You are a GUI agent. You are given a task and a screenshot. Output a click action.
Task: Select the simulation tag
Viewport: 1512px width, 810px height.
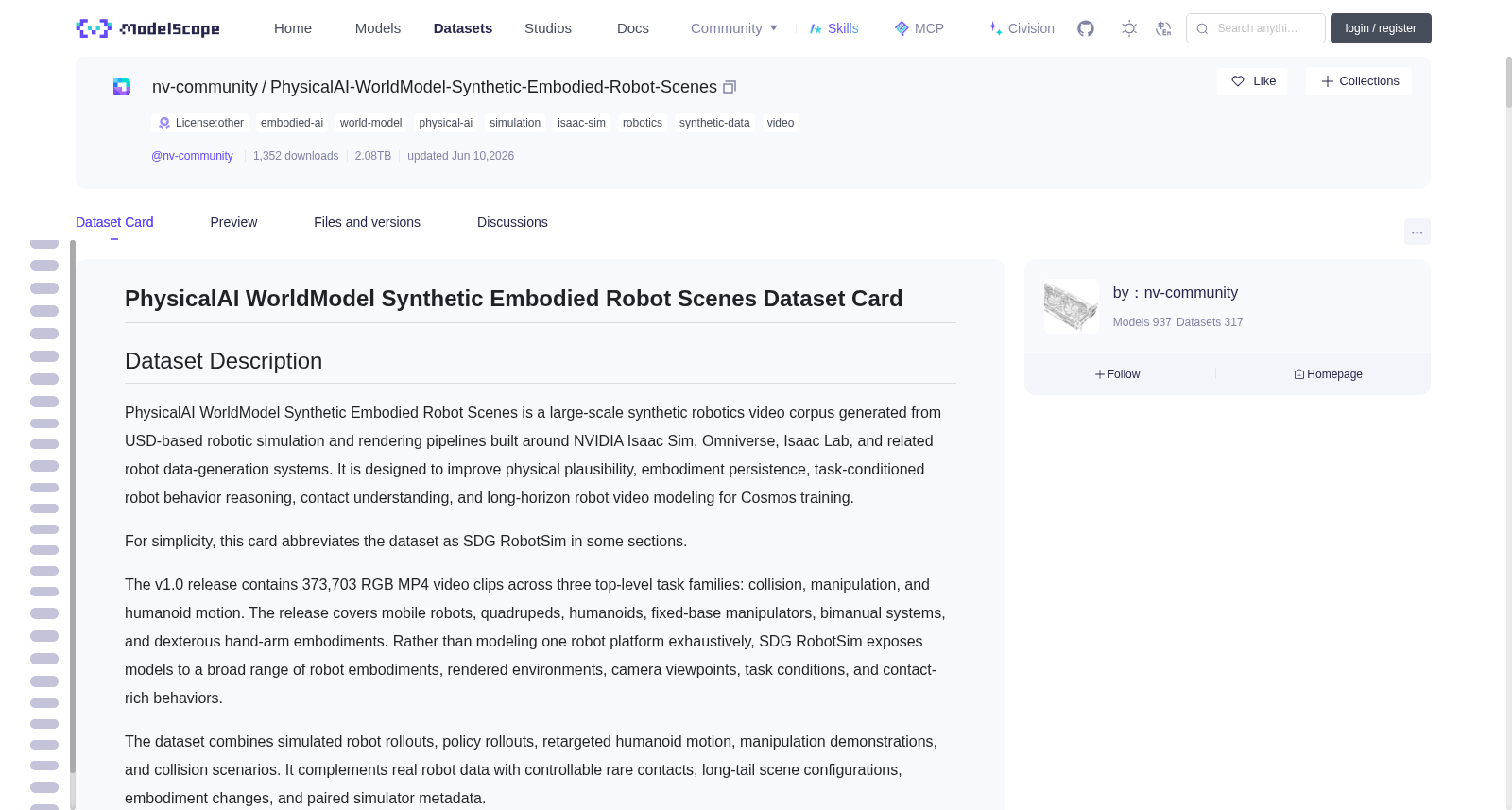pyautogui.click(x=515, y=123)
